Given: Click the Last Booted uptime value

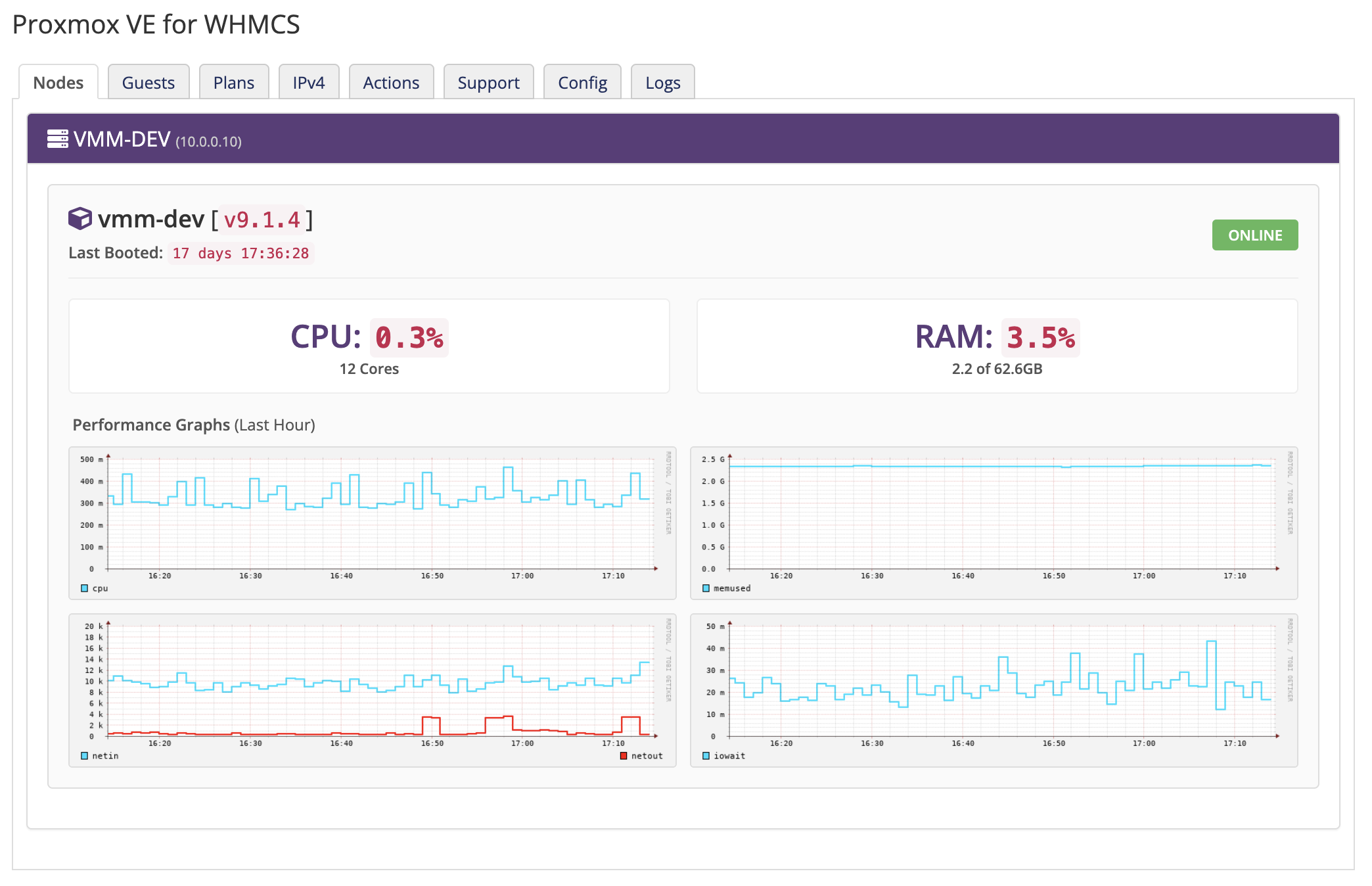Looking at the screenshot, I should coord(240,253).
